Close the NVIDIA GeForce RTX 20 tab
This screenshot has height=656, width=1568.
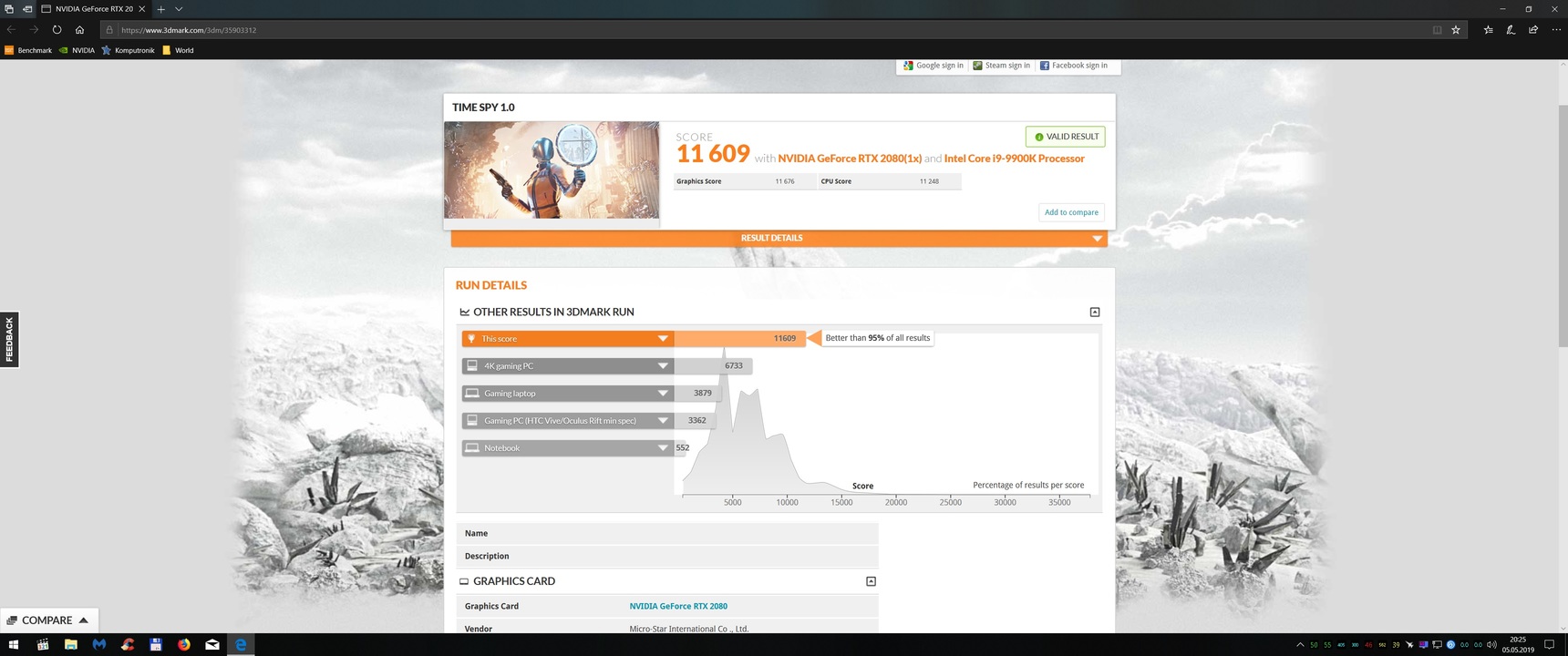coord(141,8)
